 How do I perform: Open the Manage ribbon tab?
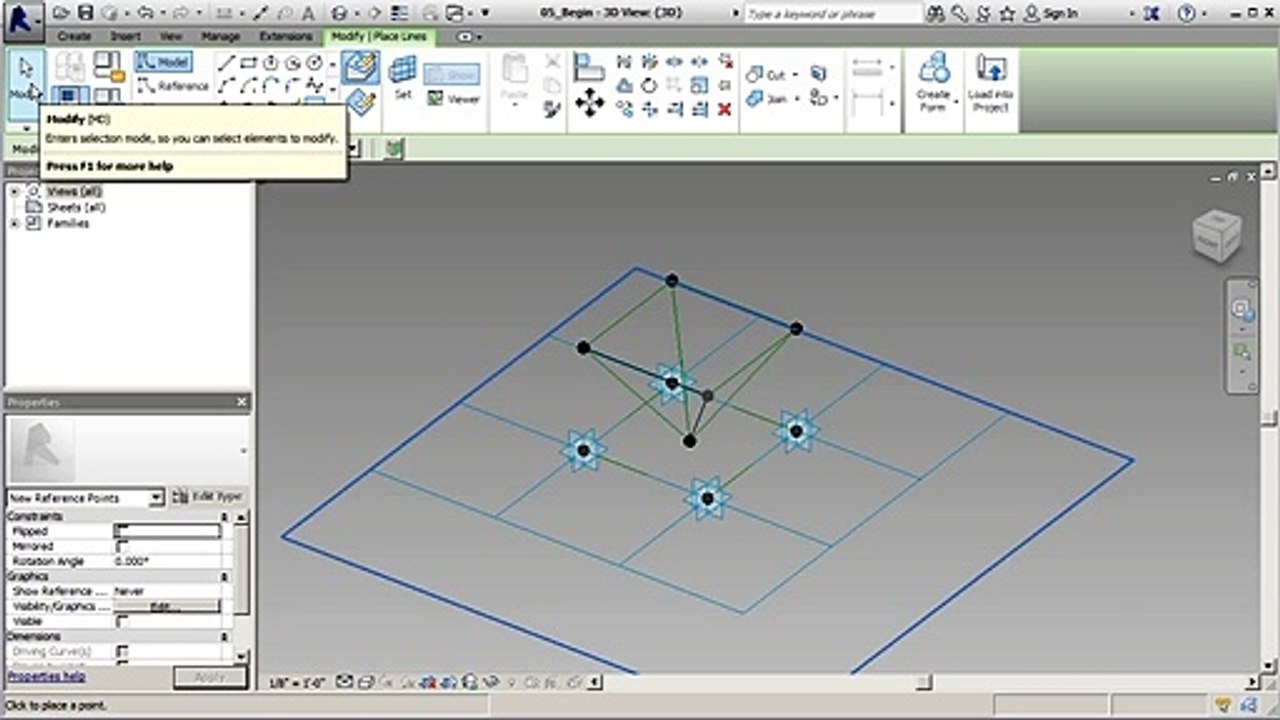click(221, 36)
